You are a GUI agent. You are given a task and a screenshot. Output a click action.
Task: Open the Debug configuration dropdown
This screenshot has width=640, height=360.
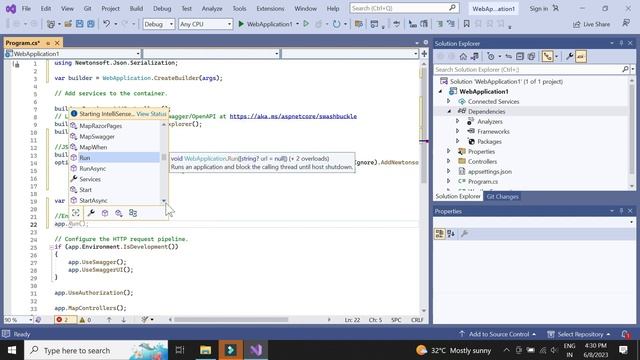[x=158, y=24]
